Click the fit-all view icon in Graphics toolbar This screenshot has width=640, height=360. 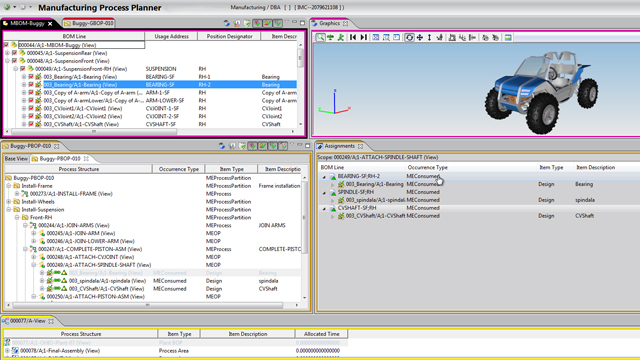click(376, 38)
